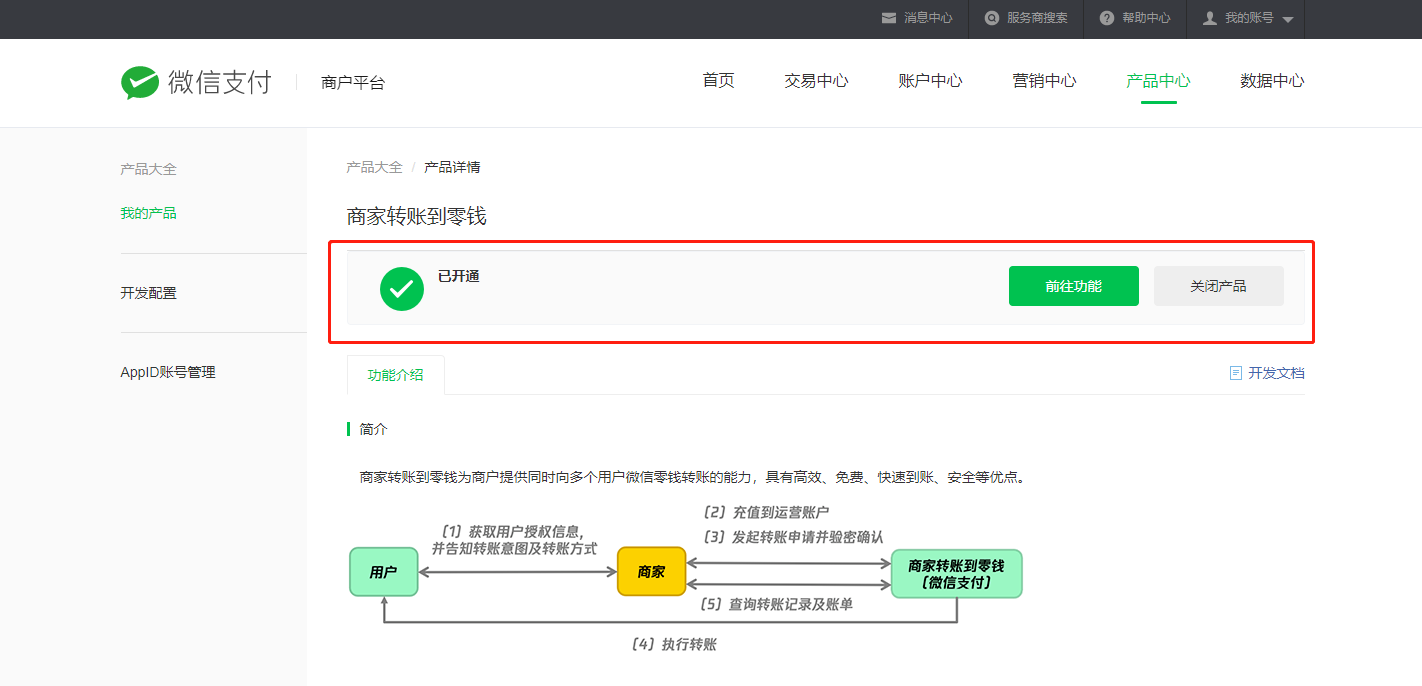This screenshot has height=686, width=1422.
Task: Click the (3) 发起转账申请并验密确认 label
Action: coord(793,537)
